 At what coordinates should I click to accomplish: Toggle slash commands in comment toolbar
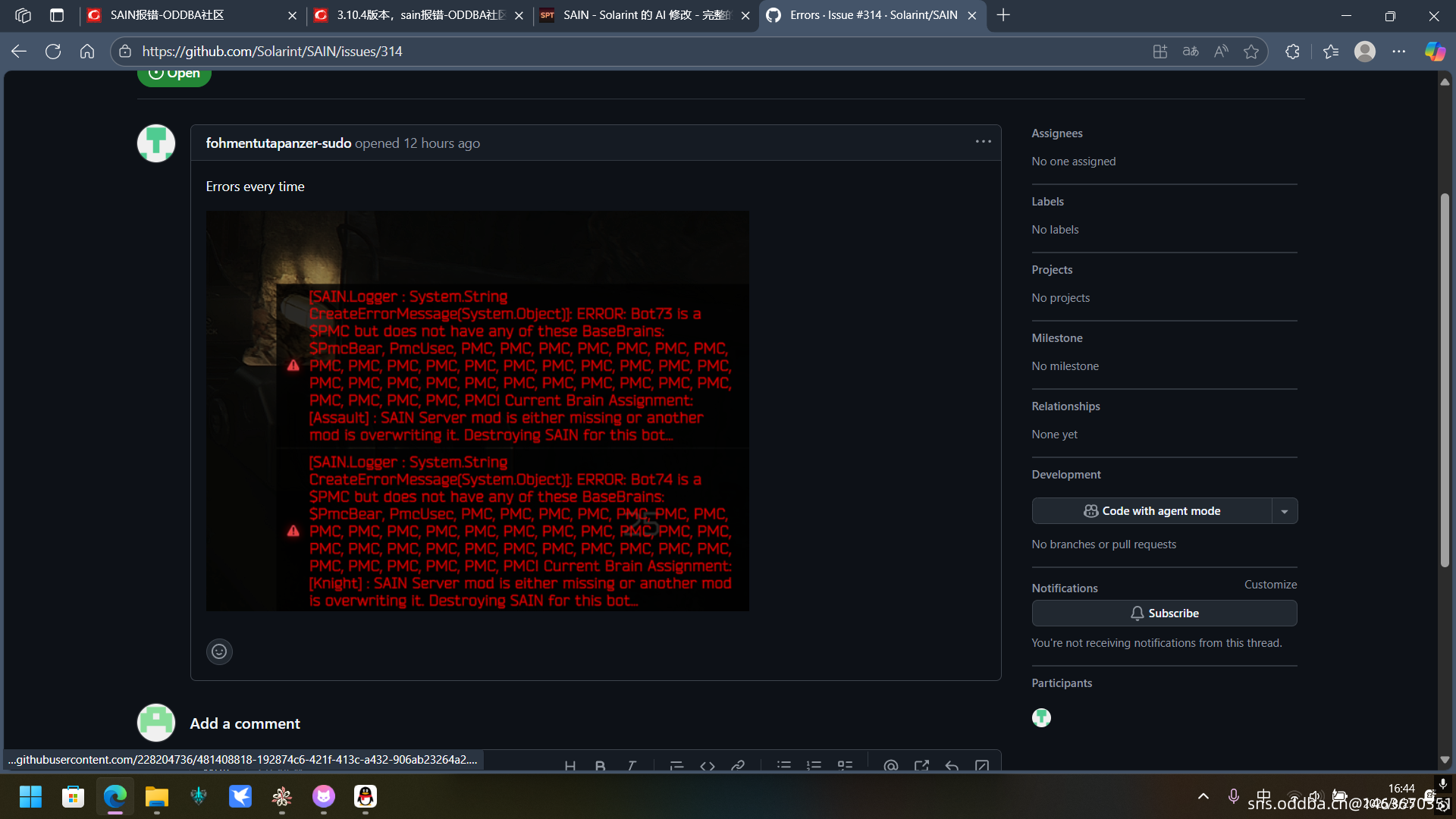pyautogui.click(x=982, y=766)
